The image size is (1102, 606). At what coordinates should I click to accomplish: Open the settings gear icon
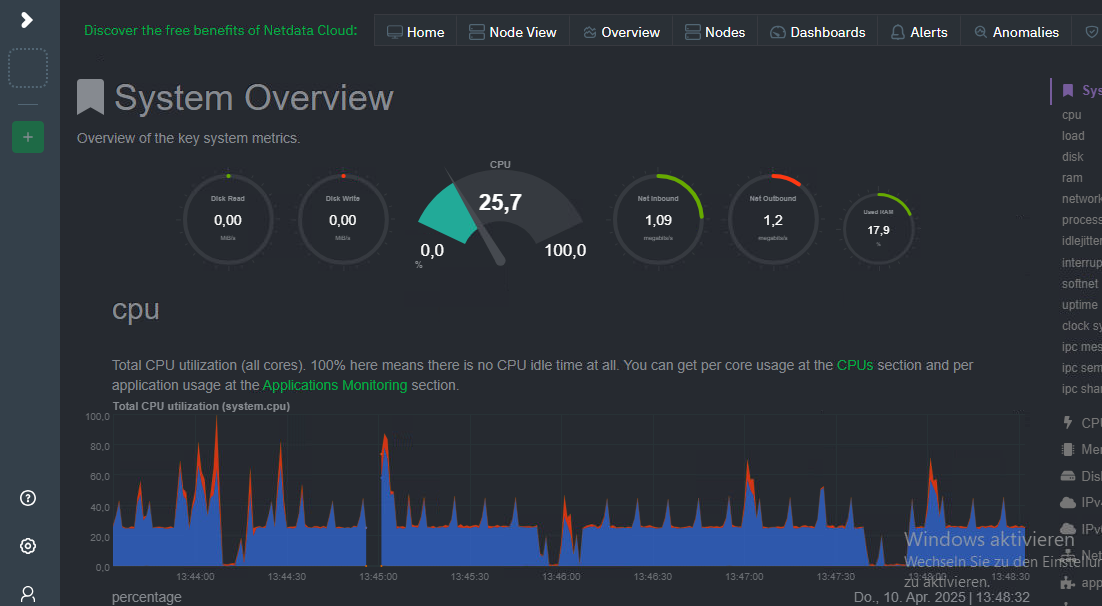pyautogui.click(x=28, y=546)
